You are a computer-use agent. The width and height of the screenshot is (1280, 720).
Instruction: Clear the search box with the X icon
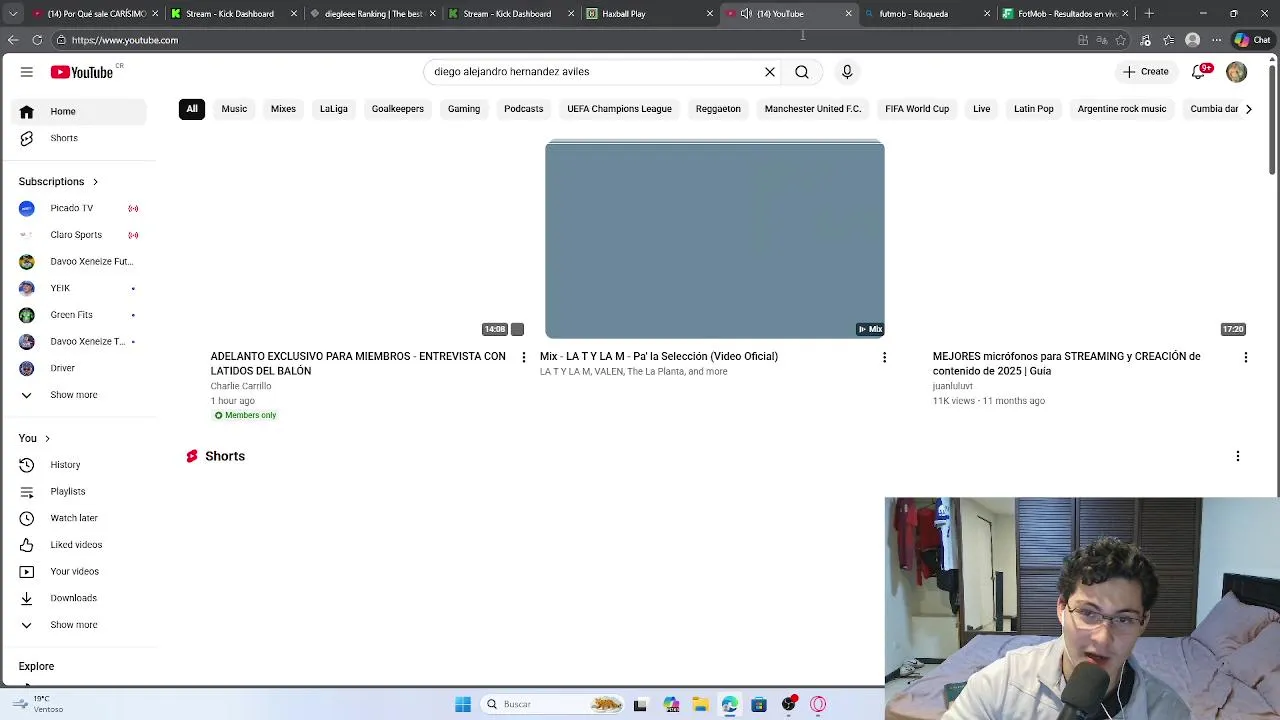tap(770, 72)
